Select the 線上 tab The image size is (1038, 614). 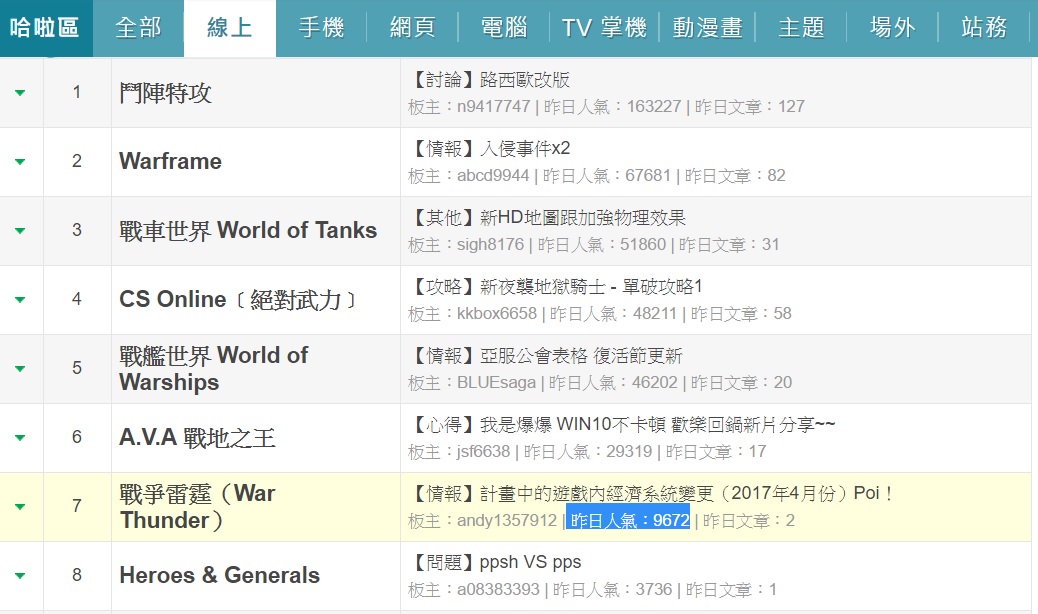pos(230,28)
